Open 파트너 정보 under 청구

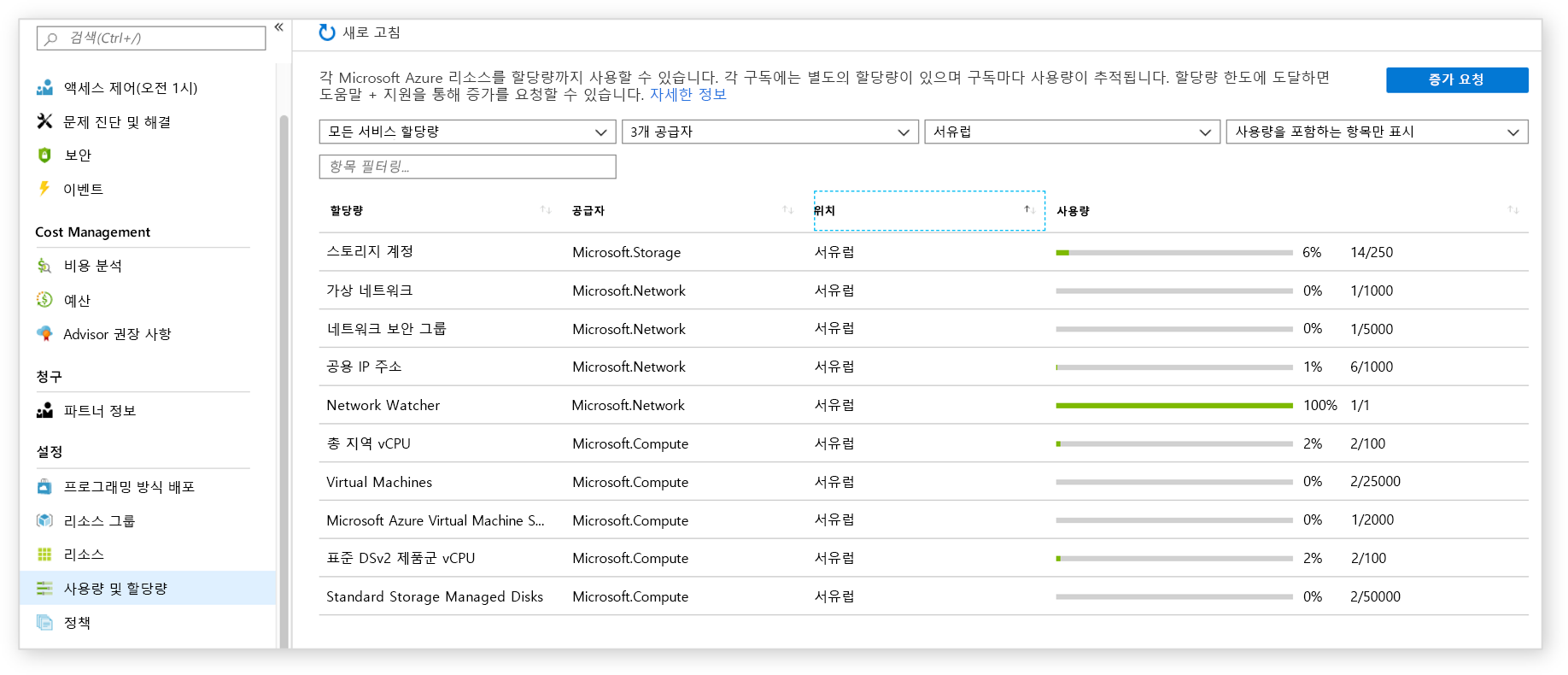(x=100, y=411)
